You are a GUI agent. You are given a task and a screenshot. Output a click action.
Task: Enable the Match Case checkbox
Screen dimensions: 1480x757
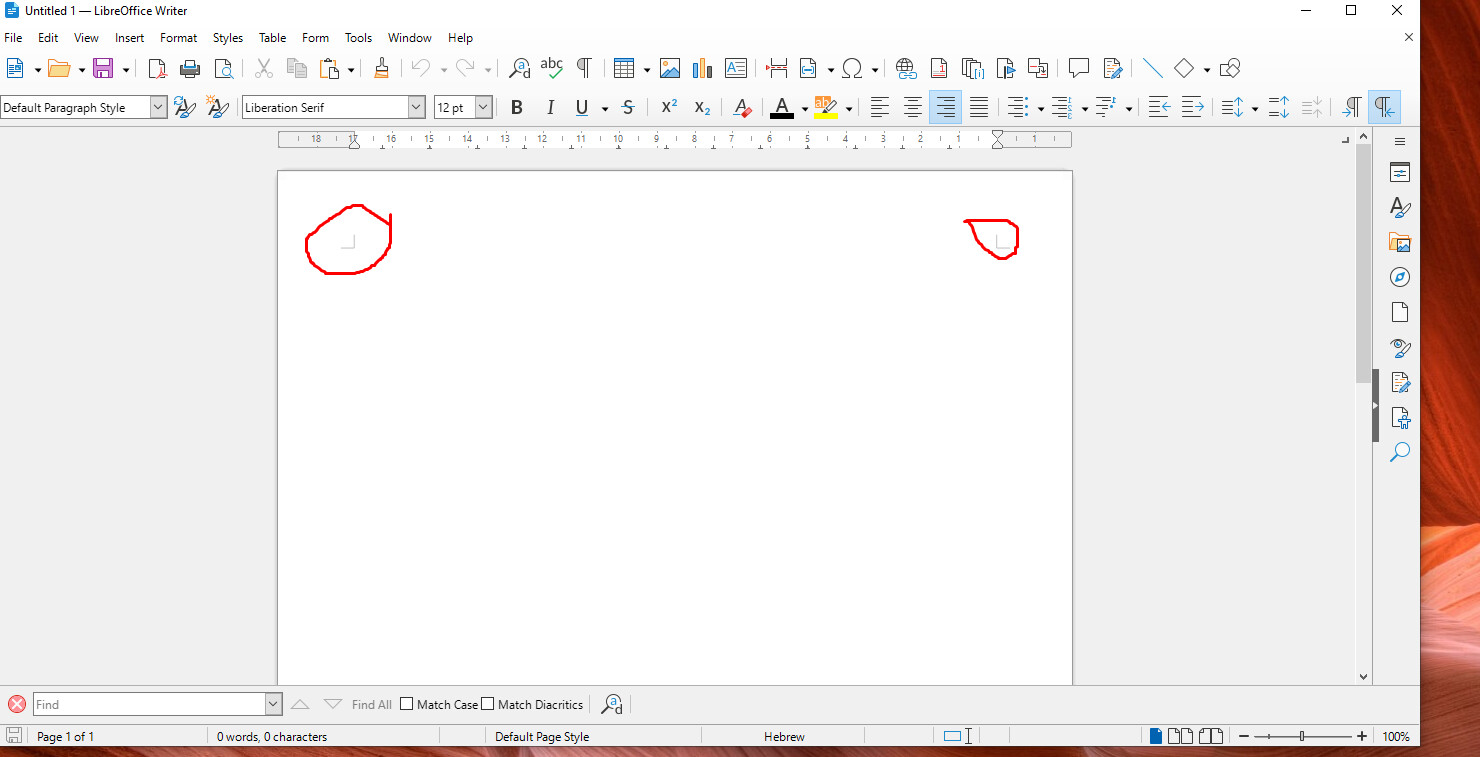point(407,704)
